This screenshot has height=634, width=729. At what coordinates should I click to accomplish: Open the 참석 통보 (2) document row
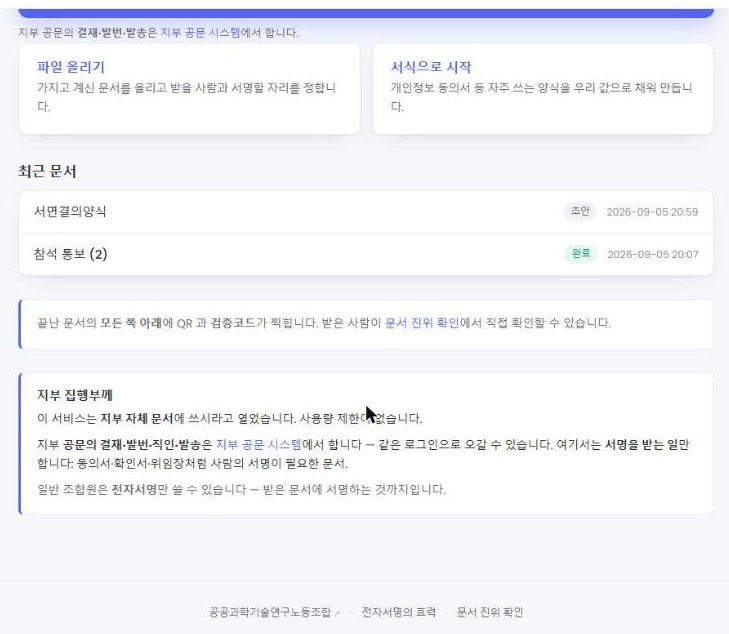tap(366, 254)
